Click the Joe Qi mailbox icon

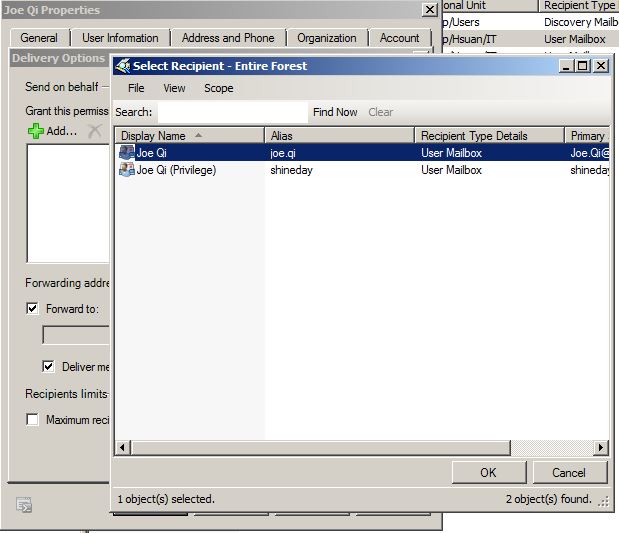tap(127, 153)
